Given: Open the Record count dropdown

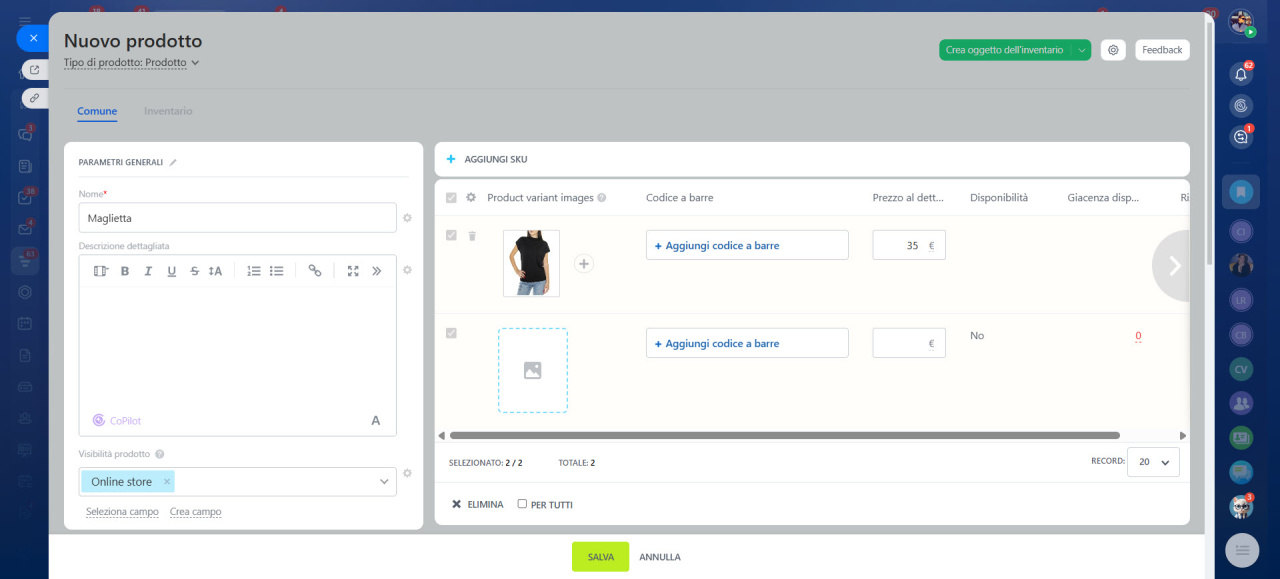Looking at the screenshot, I should (x=1153, y=462).
